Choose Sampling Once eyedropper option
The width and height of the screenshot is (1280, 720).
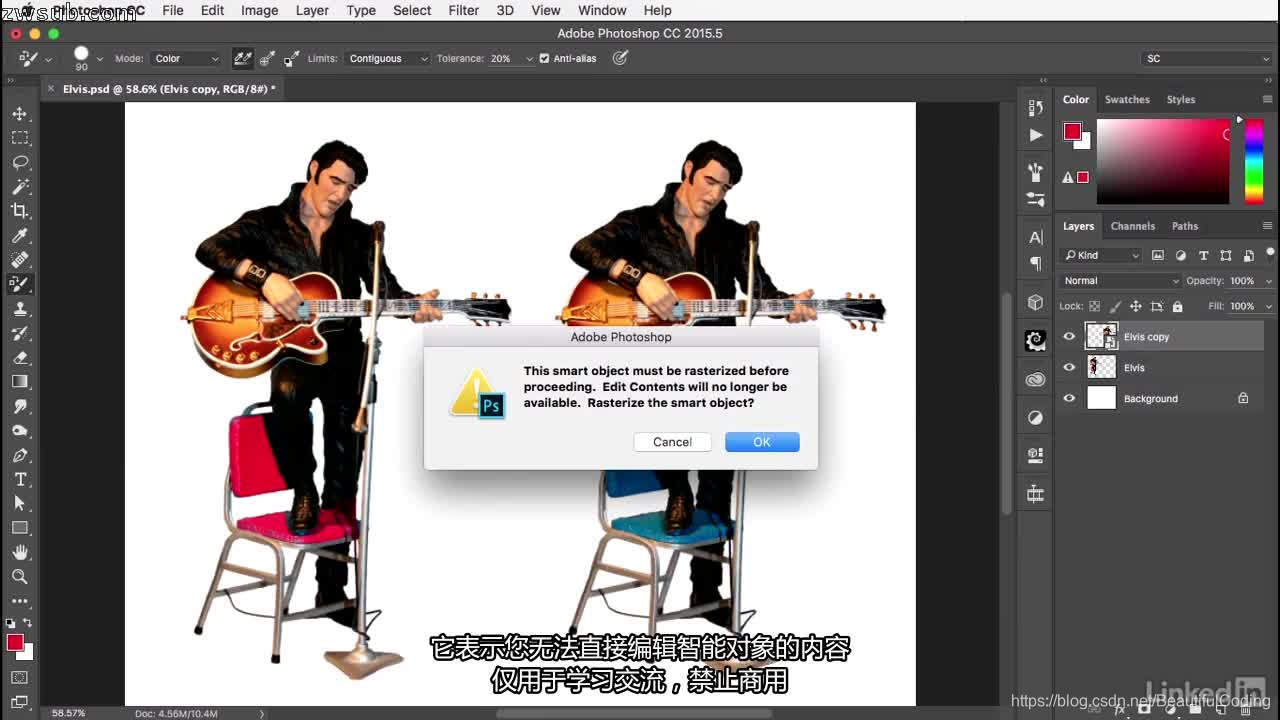tap(267, 59)
